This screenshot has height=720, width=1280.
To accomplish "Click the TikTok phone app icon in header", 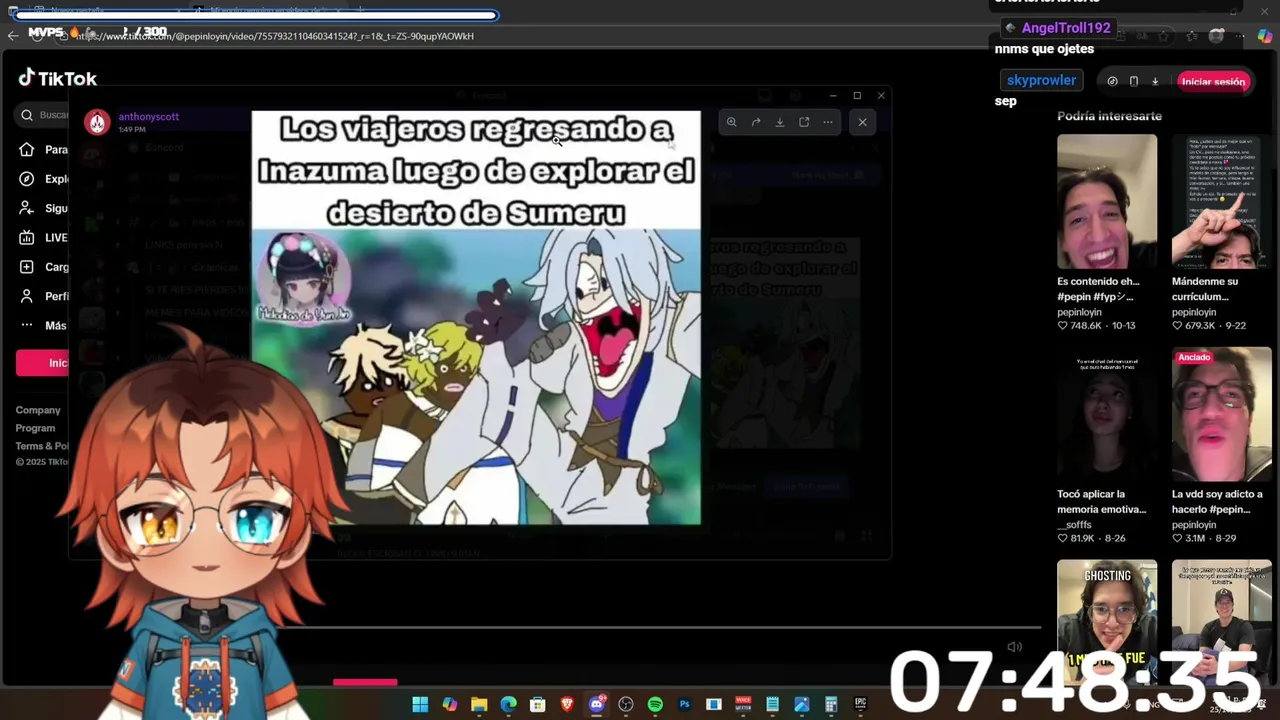I will tap(1133, 81).
